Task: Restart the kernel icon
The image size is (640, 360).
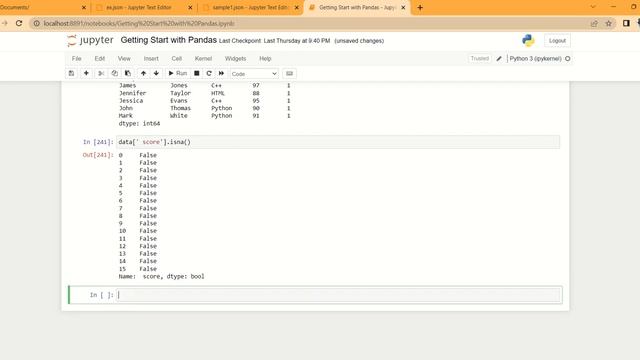Action: pos(209,73)
